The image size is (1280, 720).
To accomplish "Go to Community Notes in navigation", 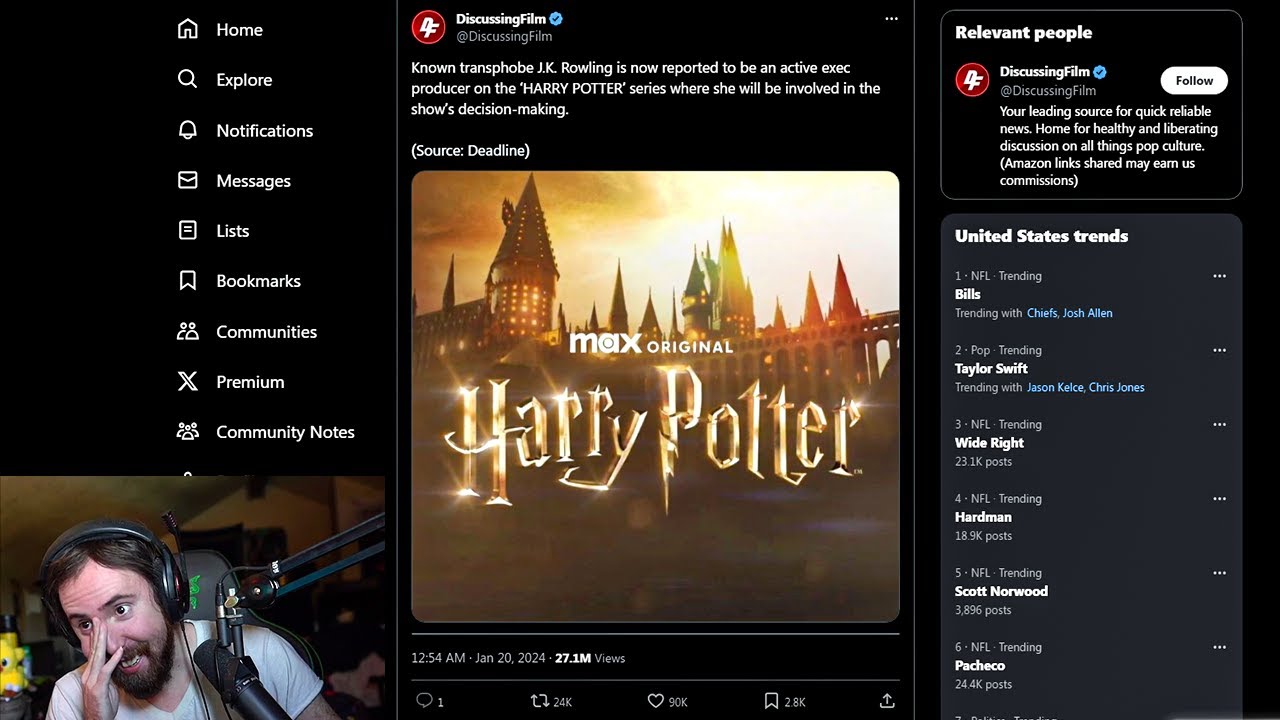I will [285, 432].
